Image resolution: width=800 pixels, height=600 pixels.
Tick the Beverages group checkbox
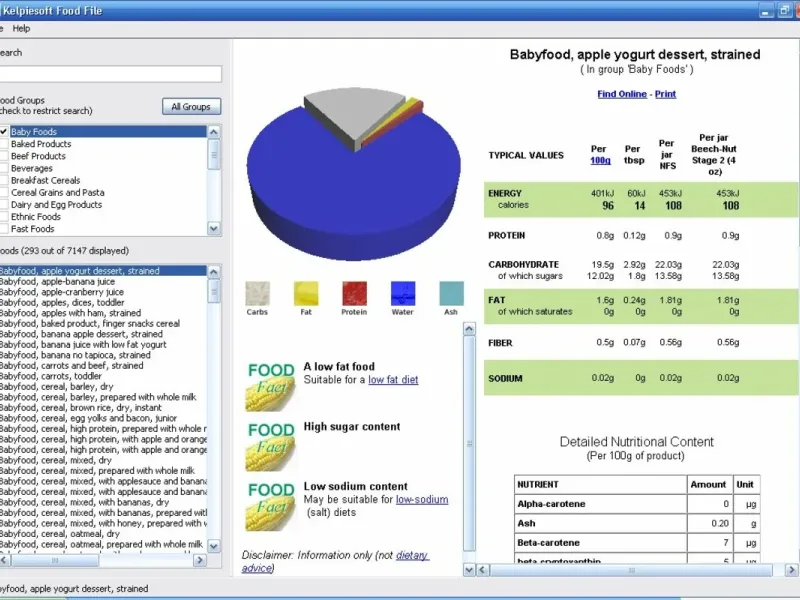3,168
